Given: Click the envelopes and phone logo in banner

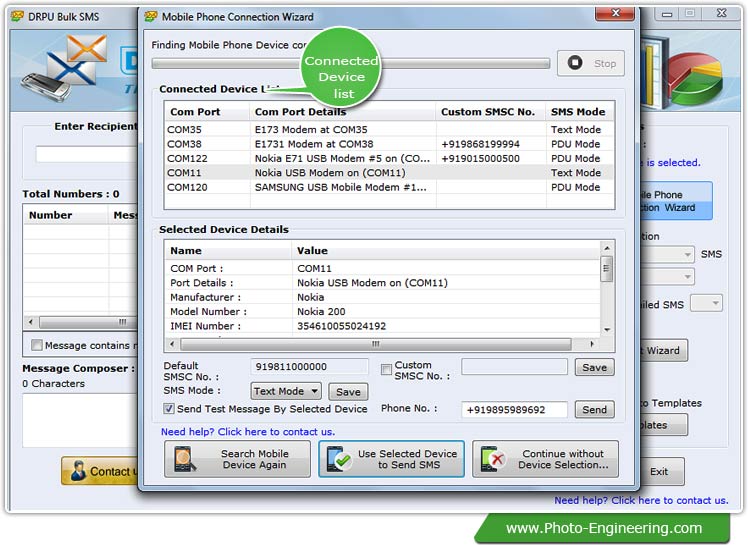Looking at the screenshot, I should (x=65, y=68).
